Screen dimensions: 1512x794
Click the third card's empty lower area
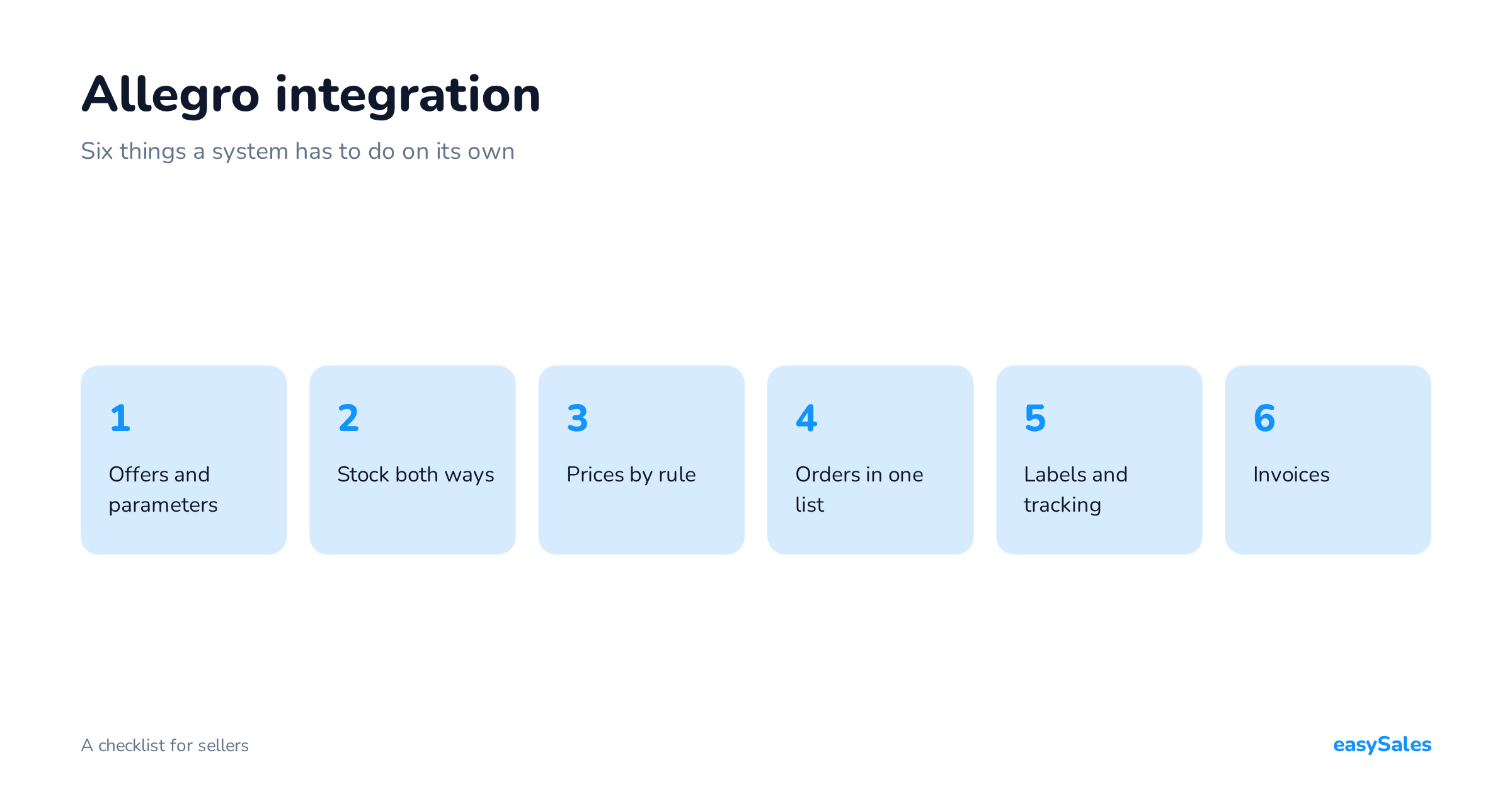(x=641, y=523)
